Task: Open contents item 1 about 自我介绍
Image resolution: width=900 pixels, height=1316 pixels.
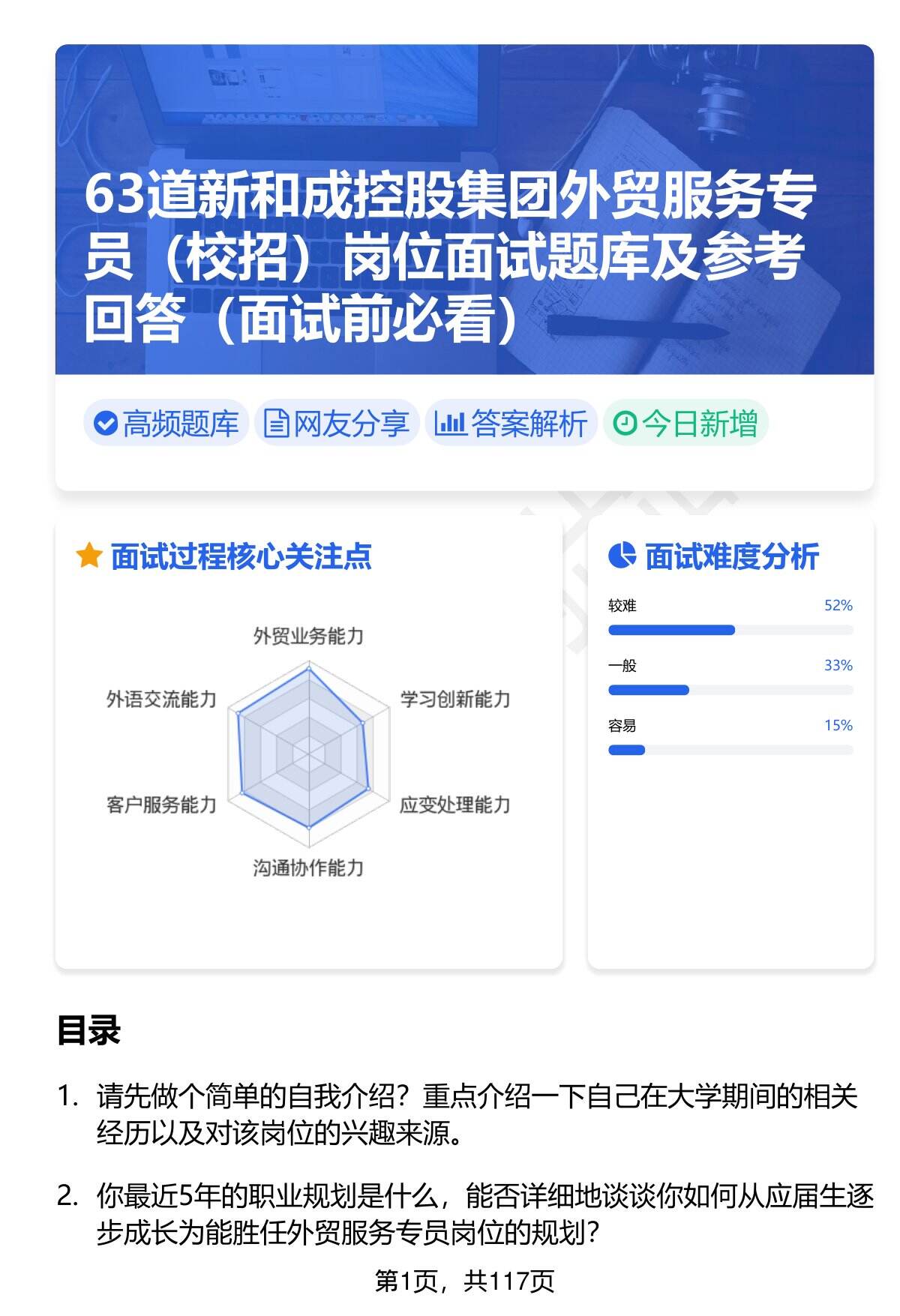Action: pos(476,1114)
